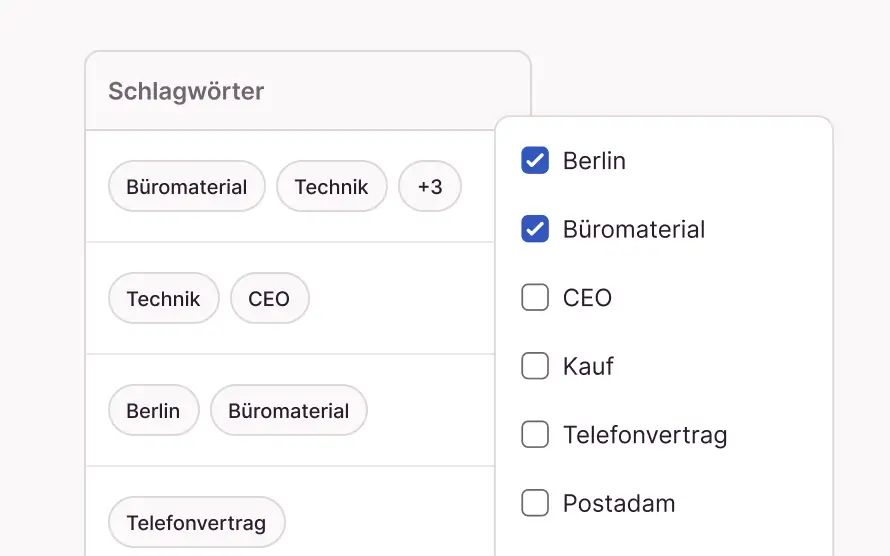Choose the CEO label in dropdown list
The height and width of the screenshot is (556, 890).
click(x=587, y=297)
